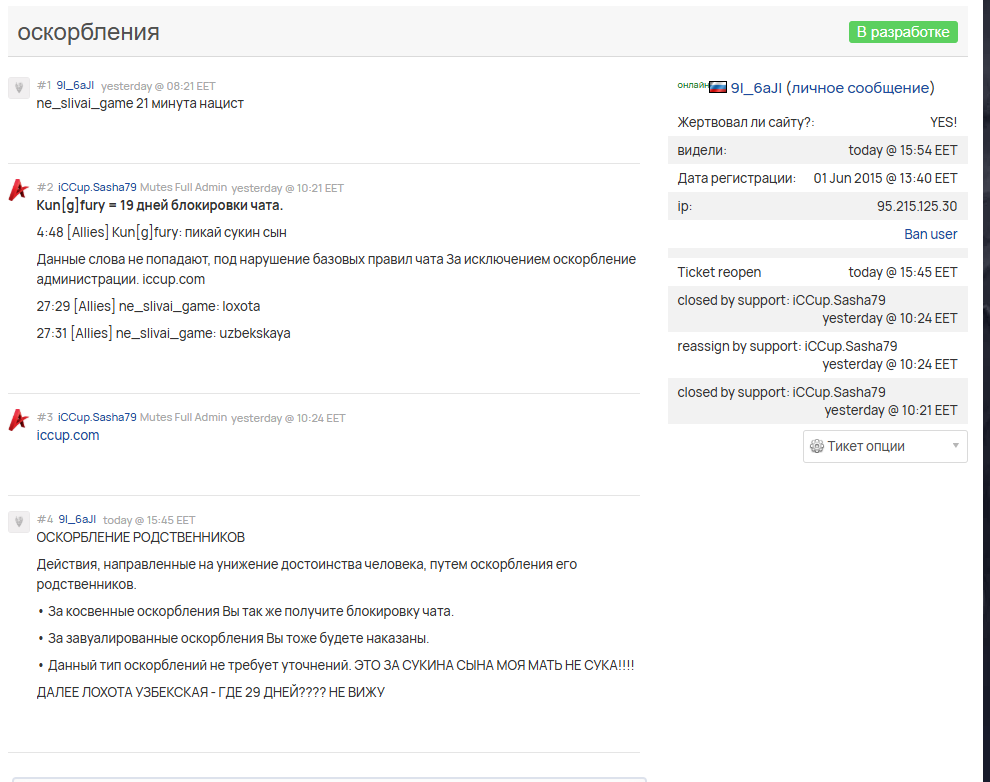This screenshot has height=782, width=990.
Task: Click Mutes Full Admin label in post #2
Action: (x=183, y=187)
